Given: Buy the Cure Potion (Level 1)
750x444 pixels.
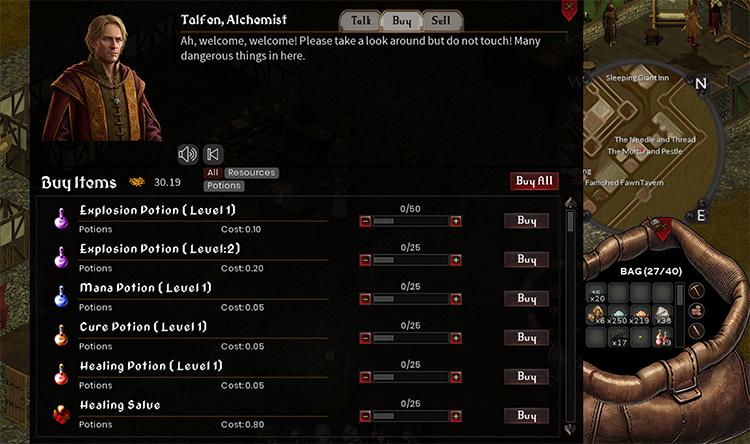Looking at the screenshot, I should 527,337.
